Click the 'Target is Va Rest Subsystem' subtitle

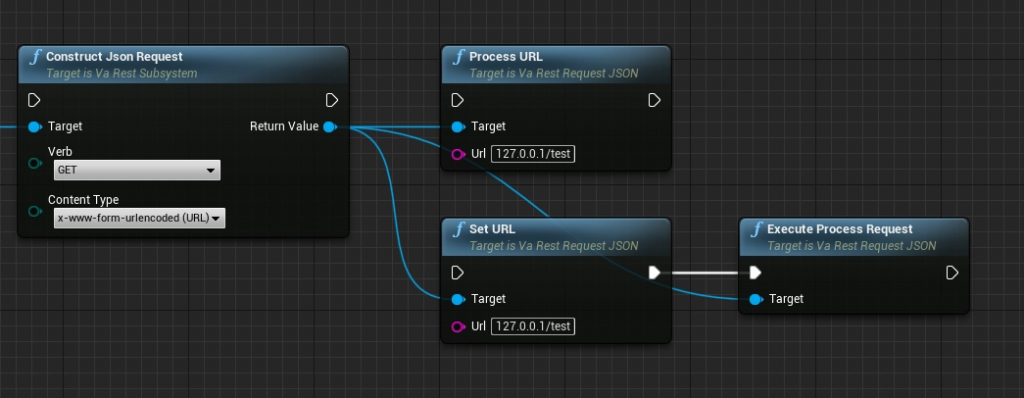click(x=121, y=74)
